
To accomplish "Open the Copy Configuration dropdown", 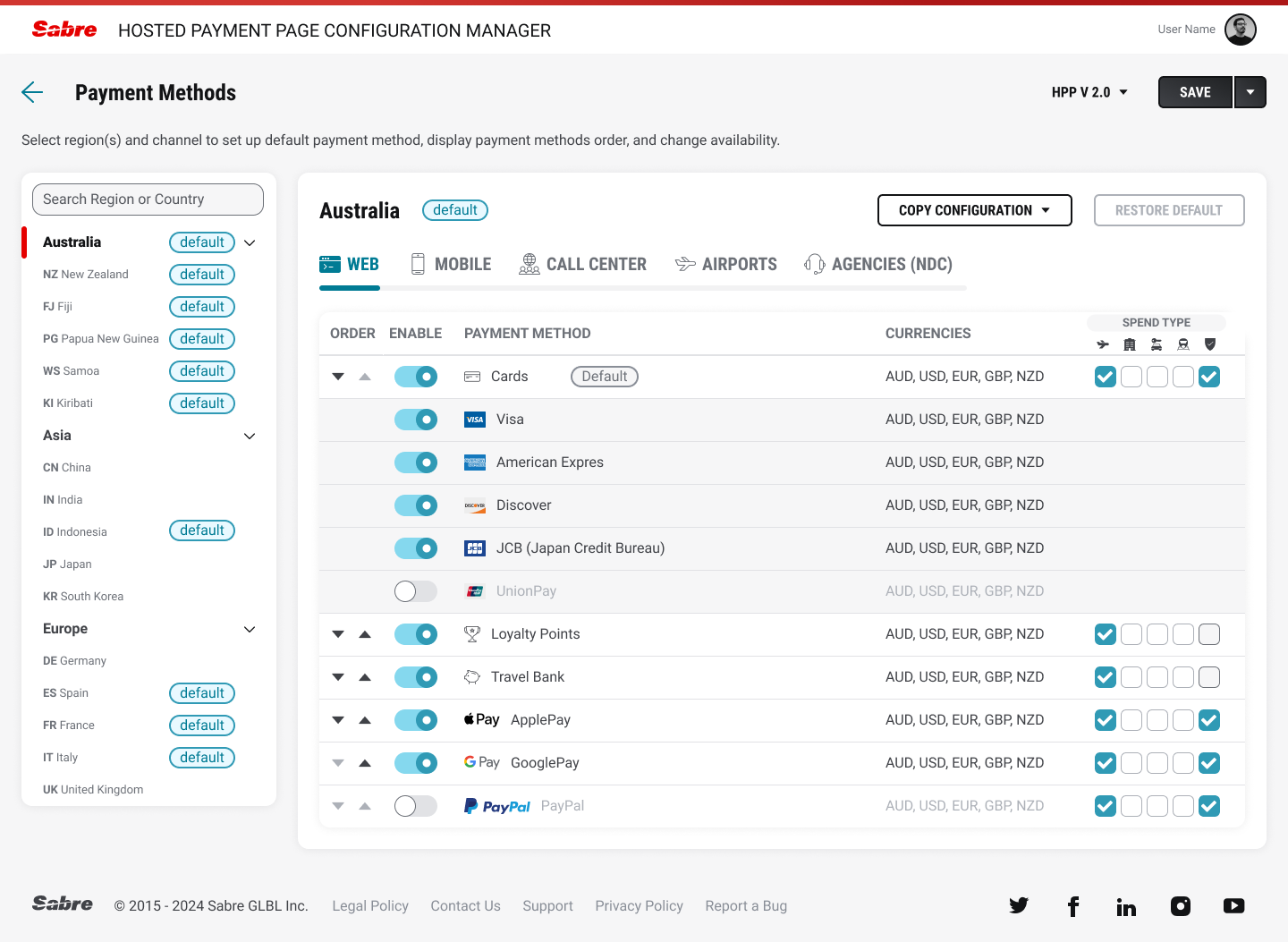I will point(975,210).
